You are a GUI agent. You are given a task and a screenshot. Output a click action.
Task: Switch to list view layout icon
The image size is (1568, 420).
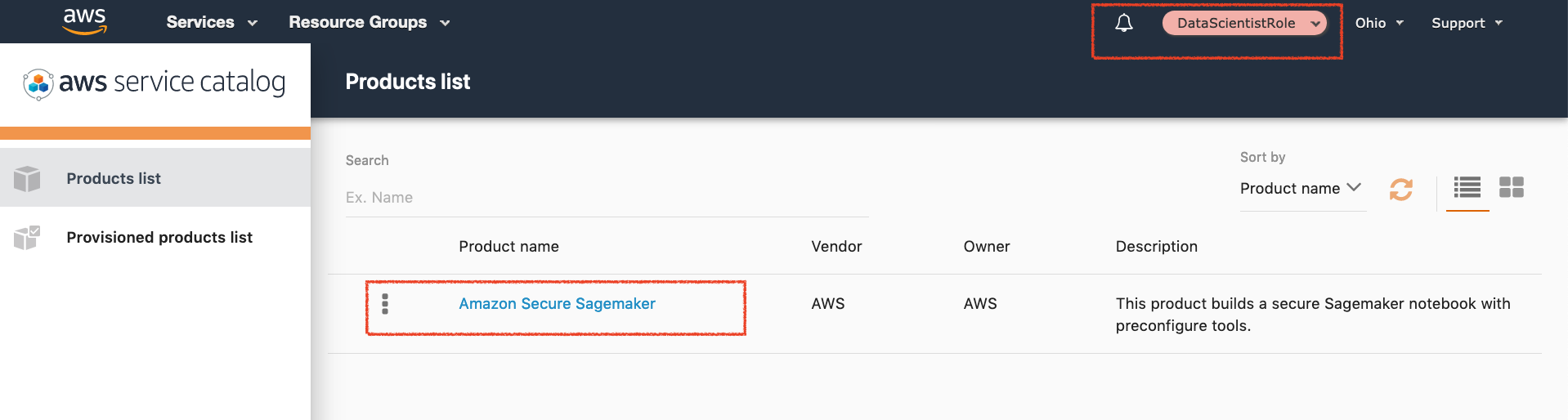click(1467, 187)
